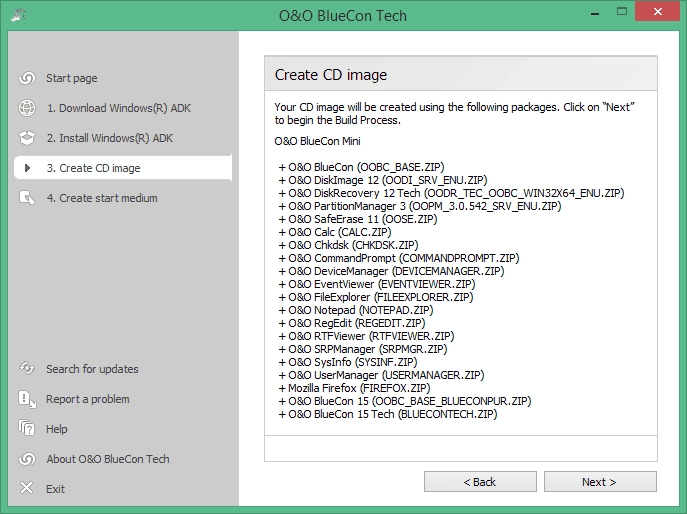687x514 pixels.
Task: Click the < Back button
Action: [x=480, y=482]
